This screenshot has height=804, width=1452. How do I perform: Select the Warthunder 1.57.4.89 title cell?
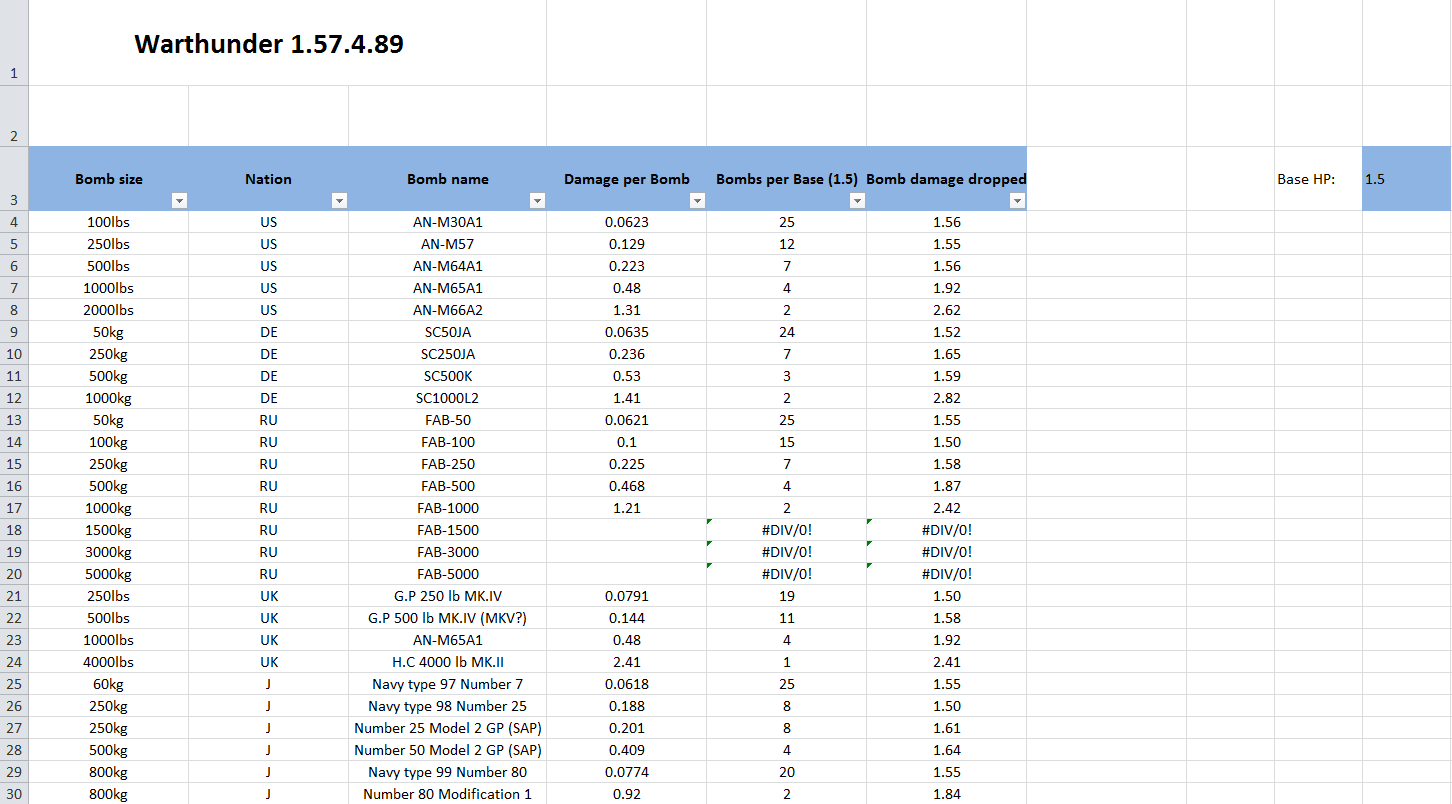point(288,43)
